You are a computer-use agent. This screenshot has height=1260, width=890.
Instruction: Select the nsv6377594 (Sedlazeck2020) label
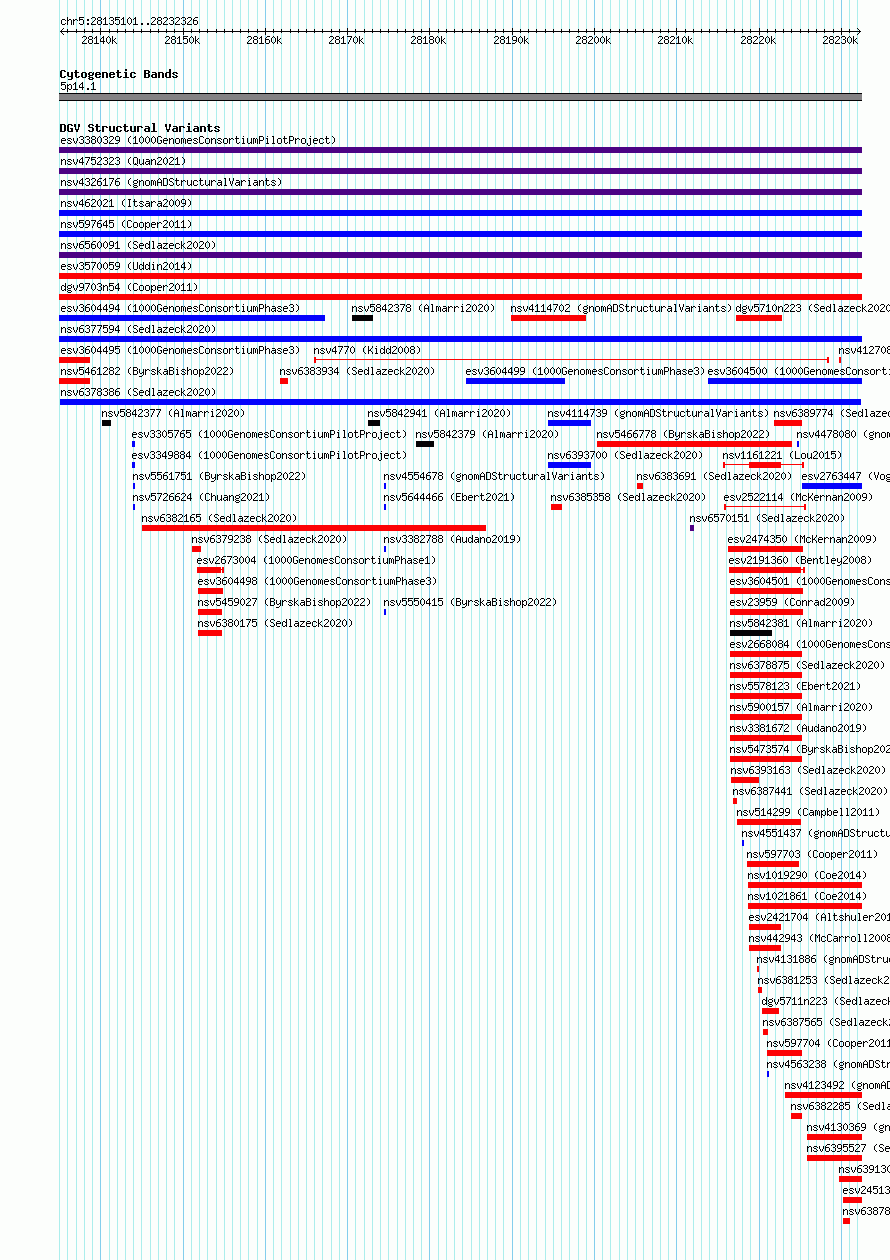(x=138, y=329)
